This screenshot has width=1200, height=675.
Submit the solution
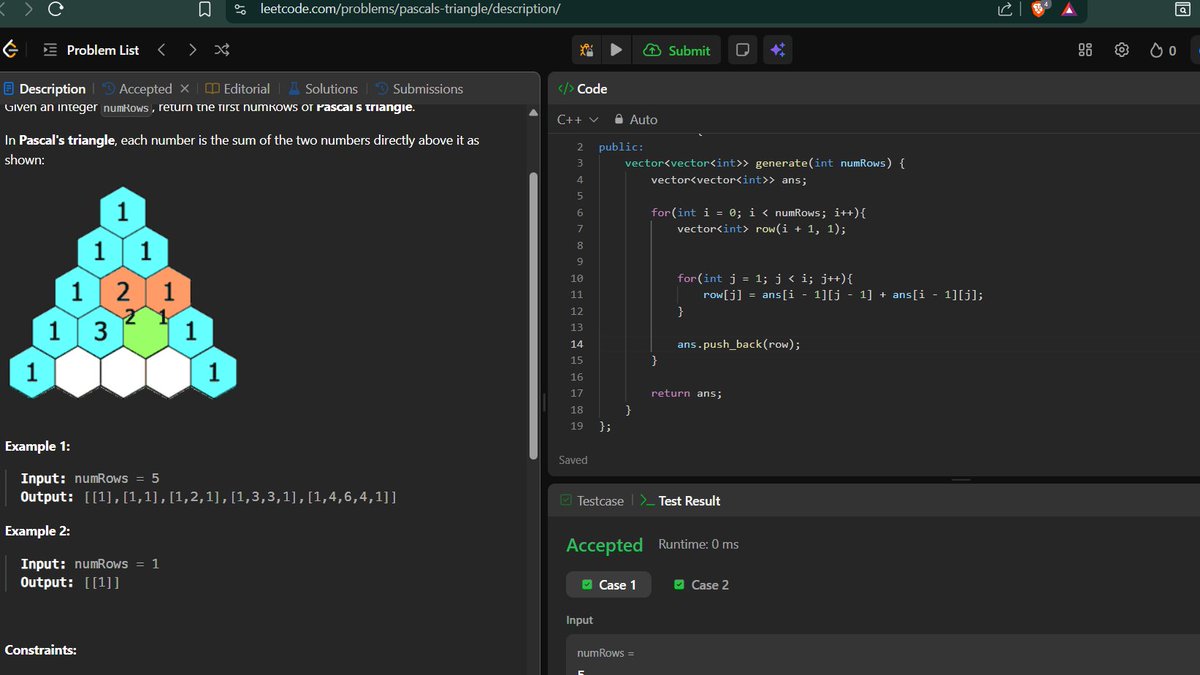coord(677,48)
